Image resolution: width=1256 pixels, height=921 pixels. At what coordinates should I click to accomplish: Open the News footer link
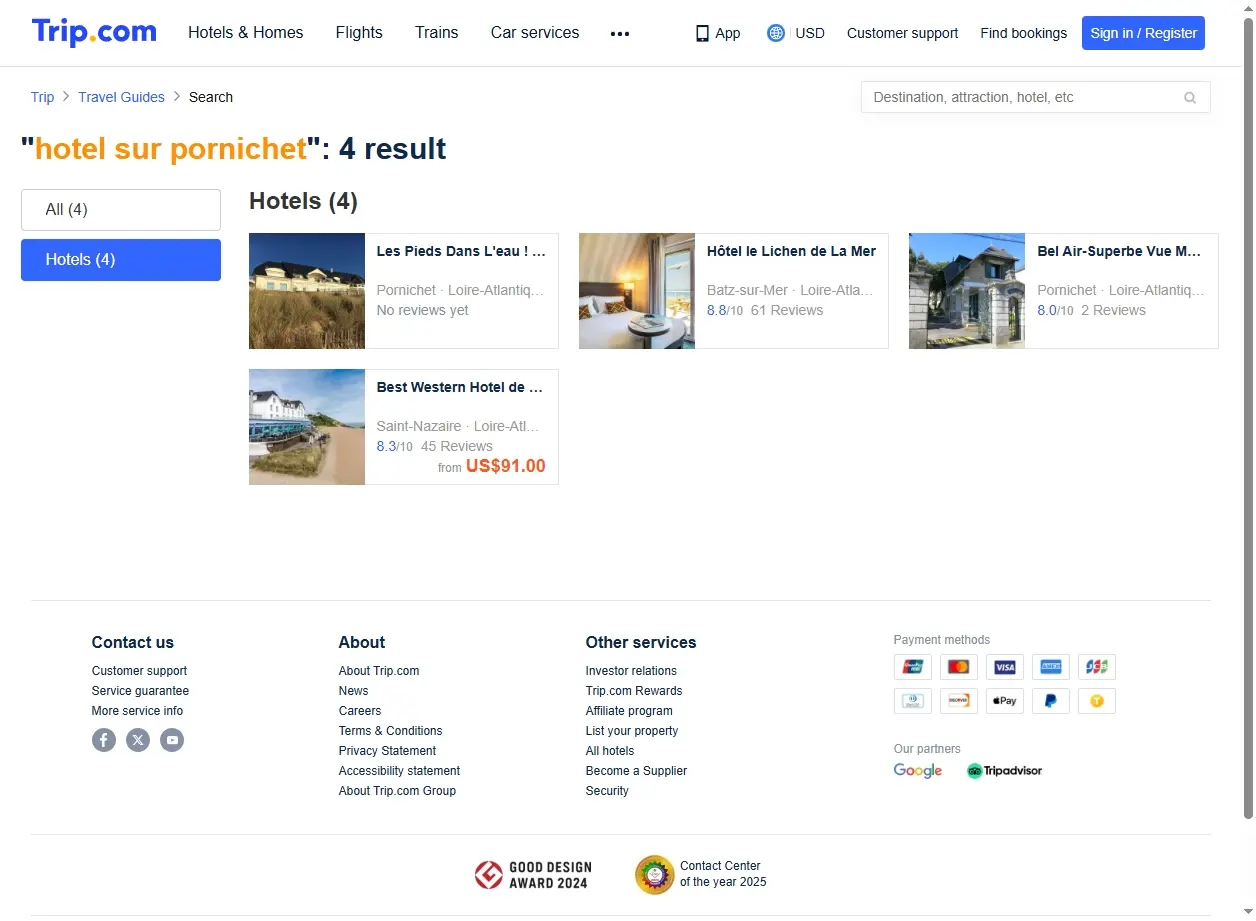coord(353,691)
